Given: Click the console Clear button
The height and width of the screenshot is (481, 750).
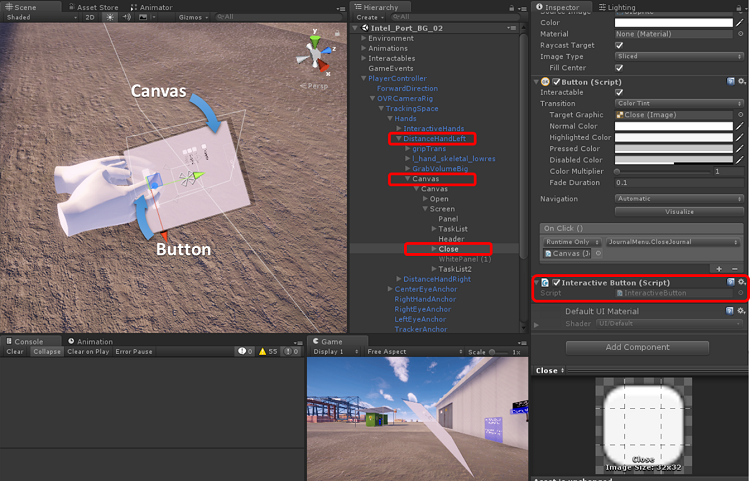Looking at the screenshot, I should pyautogui.click(x=15, y=351).
